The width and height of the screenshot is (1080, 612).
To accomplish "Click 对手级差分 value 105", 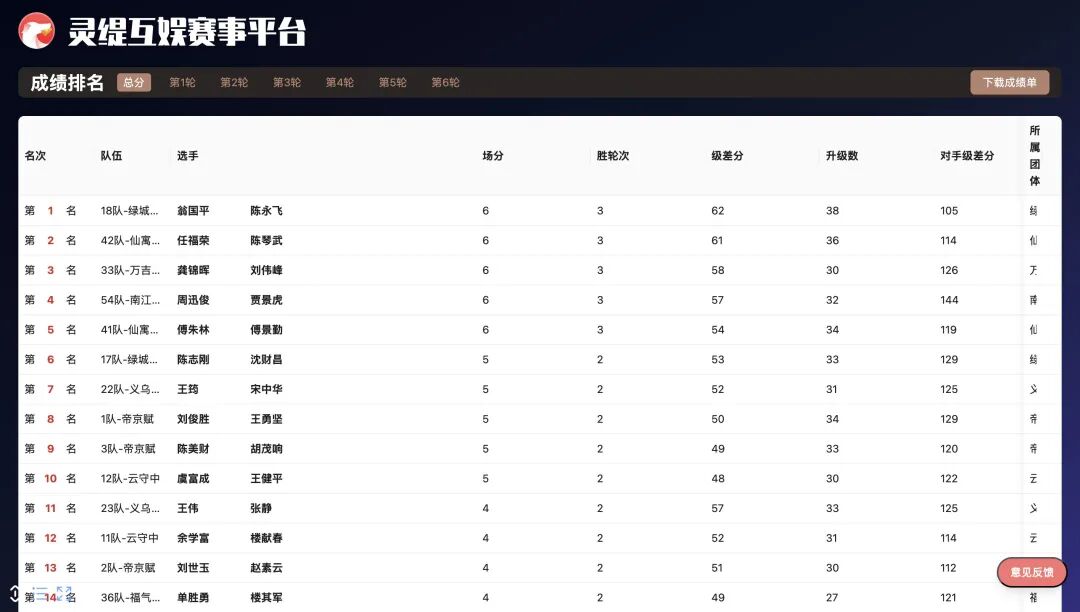I will click(949, 211).
